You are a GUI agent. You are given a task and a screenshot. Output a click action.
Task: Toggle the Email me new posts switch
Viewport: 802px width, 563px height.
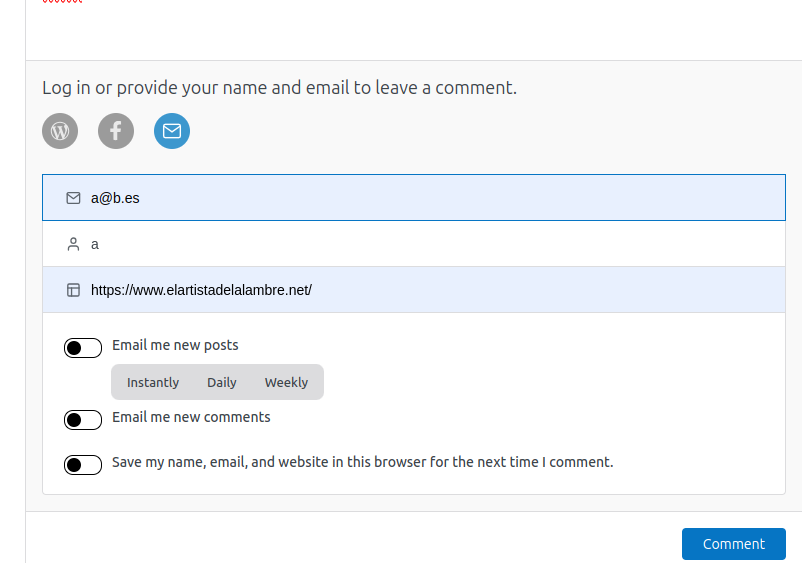coord(83,348)
